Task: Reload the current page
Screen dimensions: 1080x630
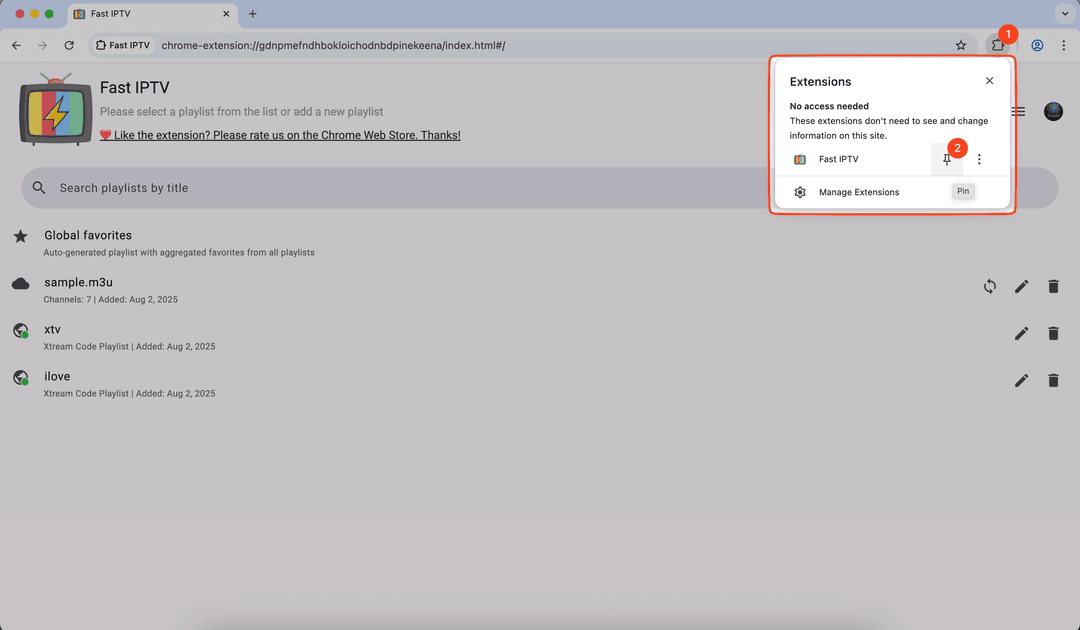Action: pos(69,45)
